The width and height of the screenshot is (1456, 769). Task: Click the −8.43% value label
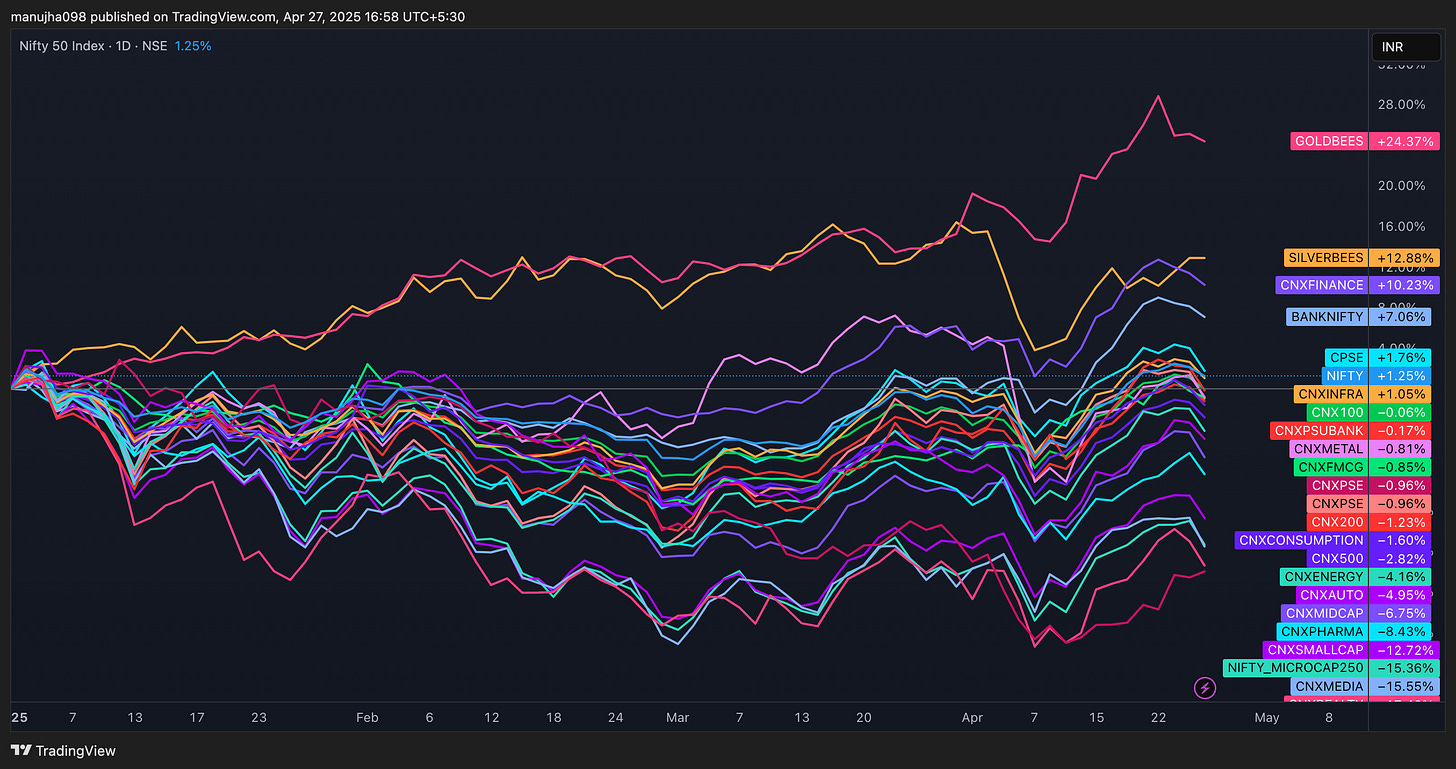pos(1400,632)
